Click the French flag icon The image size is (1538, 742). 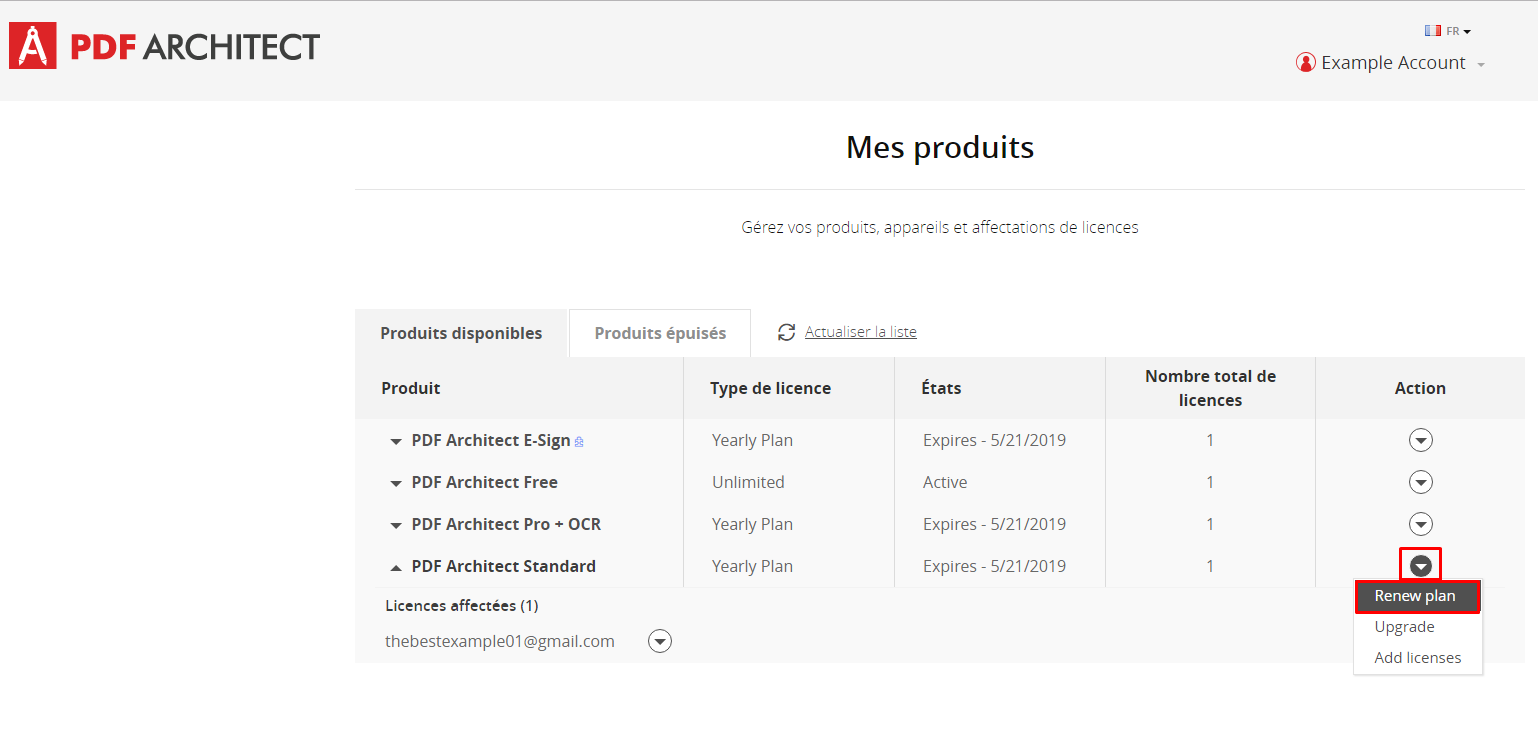coord(1433,31)
